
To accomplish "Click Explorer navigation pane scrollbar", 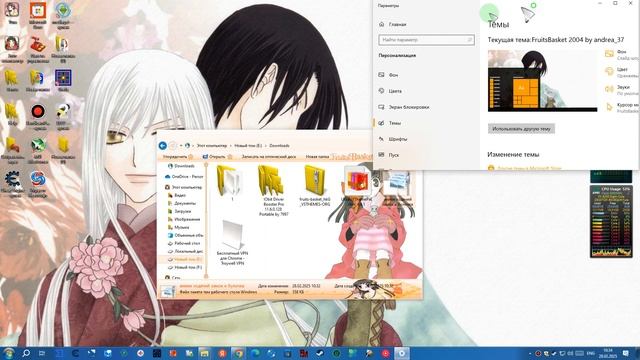I will click(x=206, y=220).
